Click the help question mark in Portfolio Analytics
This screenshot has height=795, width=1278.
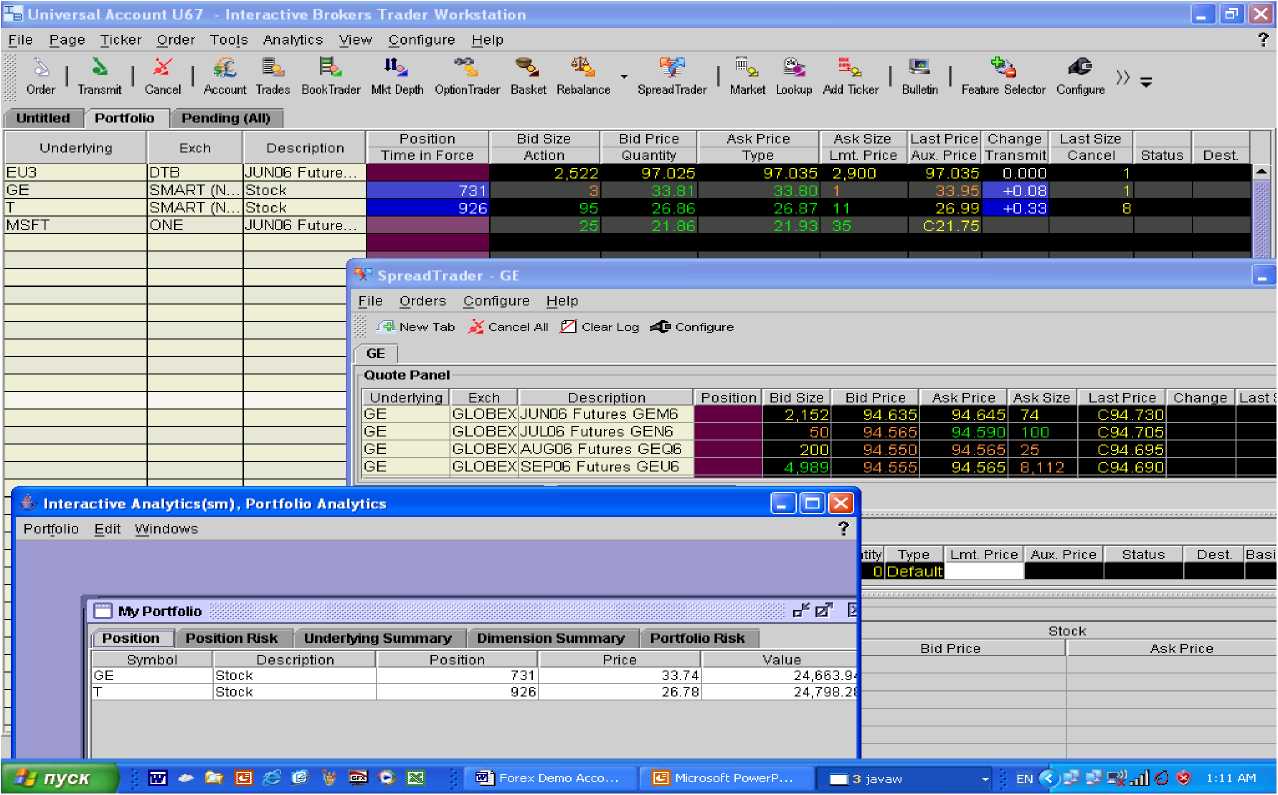843,529
